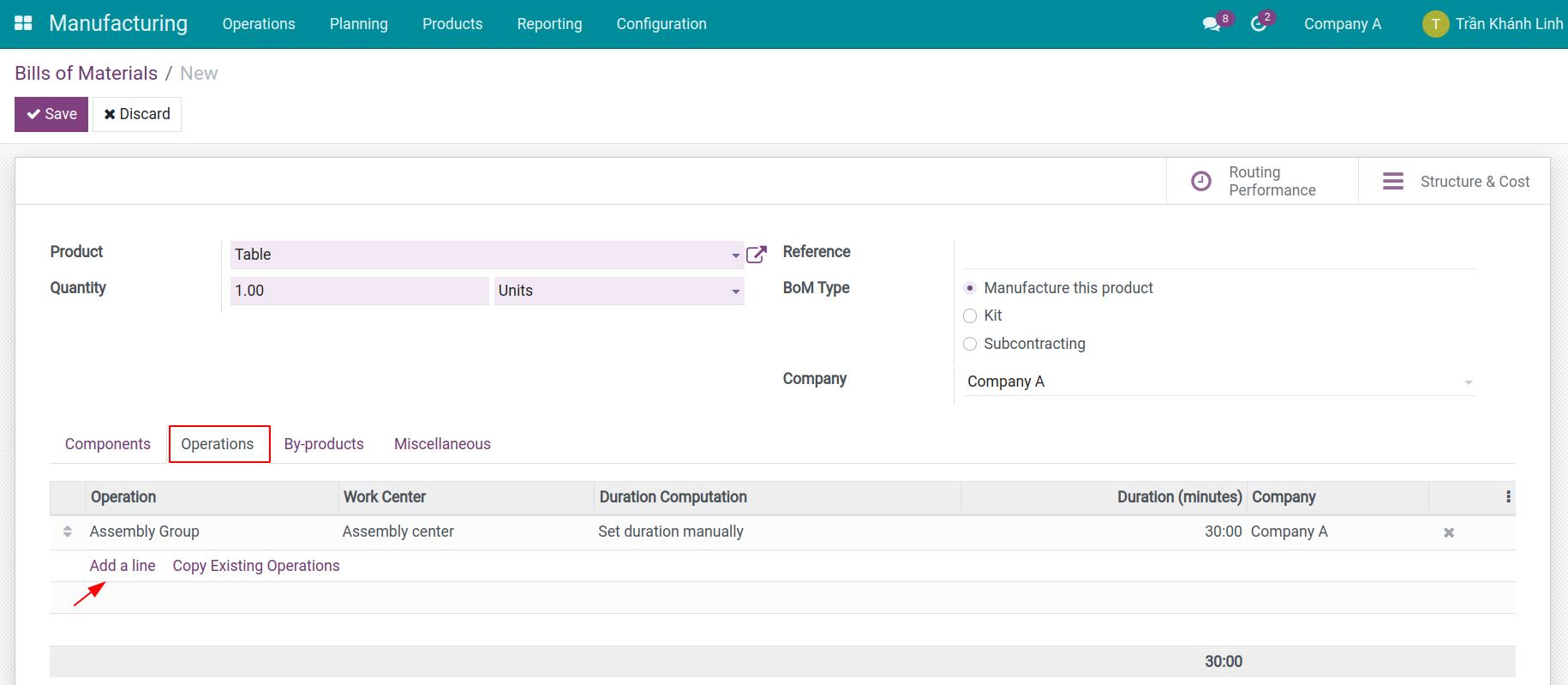Sort by Company column header
The height and width of the screenshot is (685, 1568).
click(x=1338, y=497)
